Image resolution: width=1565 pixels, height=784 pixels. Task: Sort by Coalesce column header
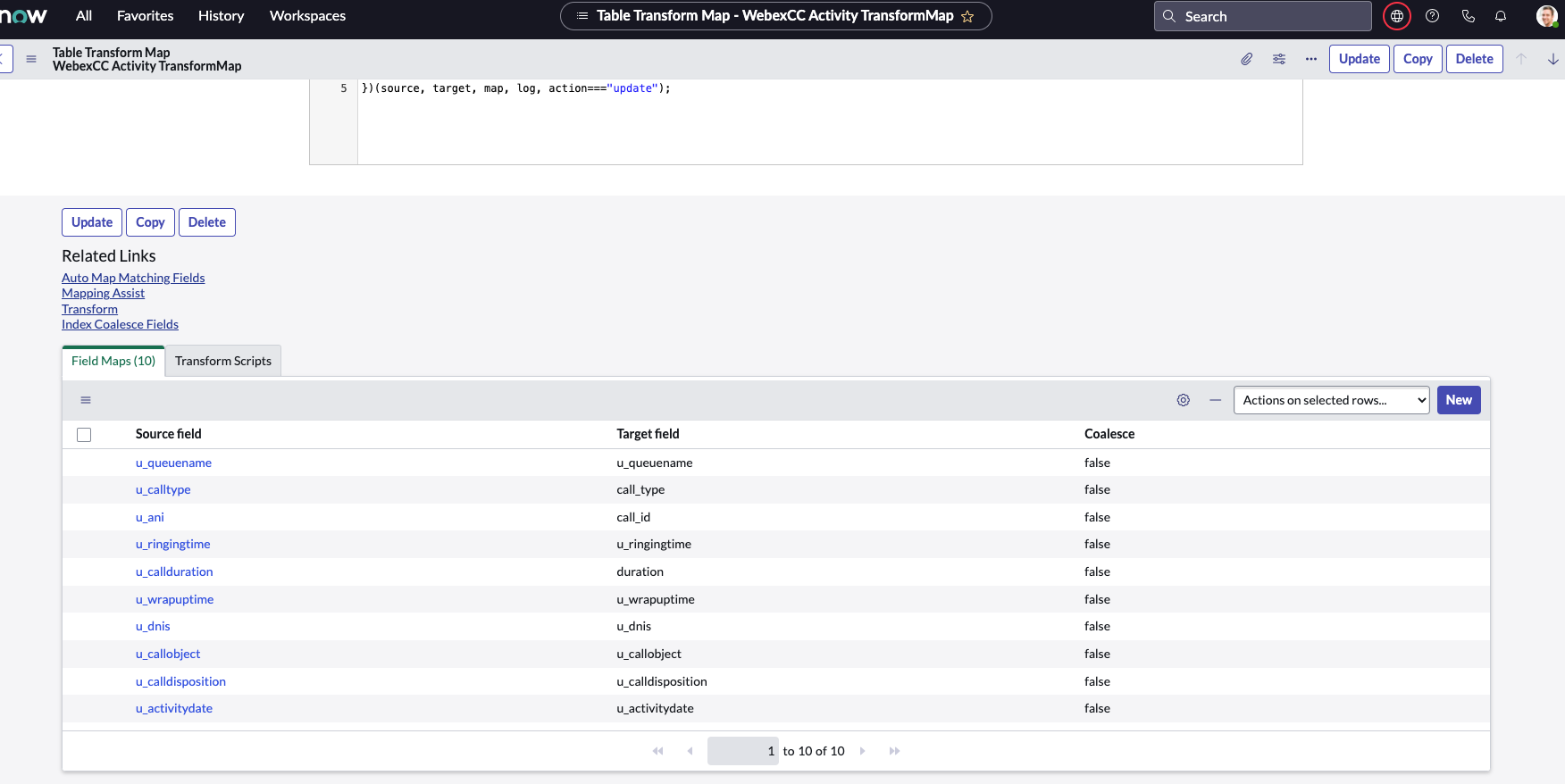coord(1109,434)
